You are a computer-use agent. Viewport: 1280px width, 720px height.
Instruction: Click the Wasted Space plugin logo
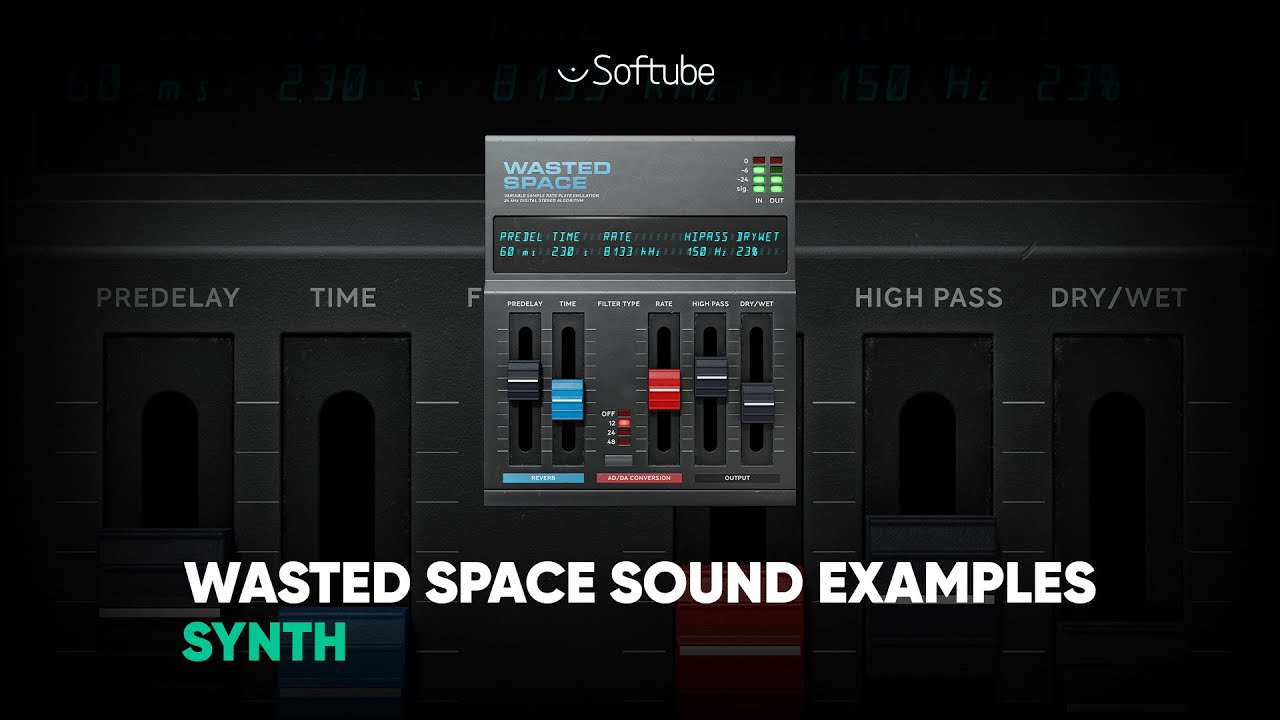coord(556,175)
